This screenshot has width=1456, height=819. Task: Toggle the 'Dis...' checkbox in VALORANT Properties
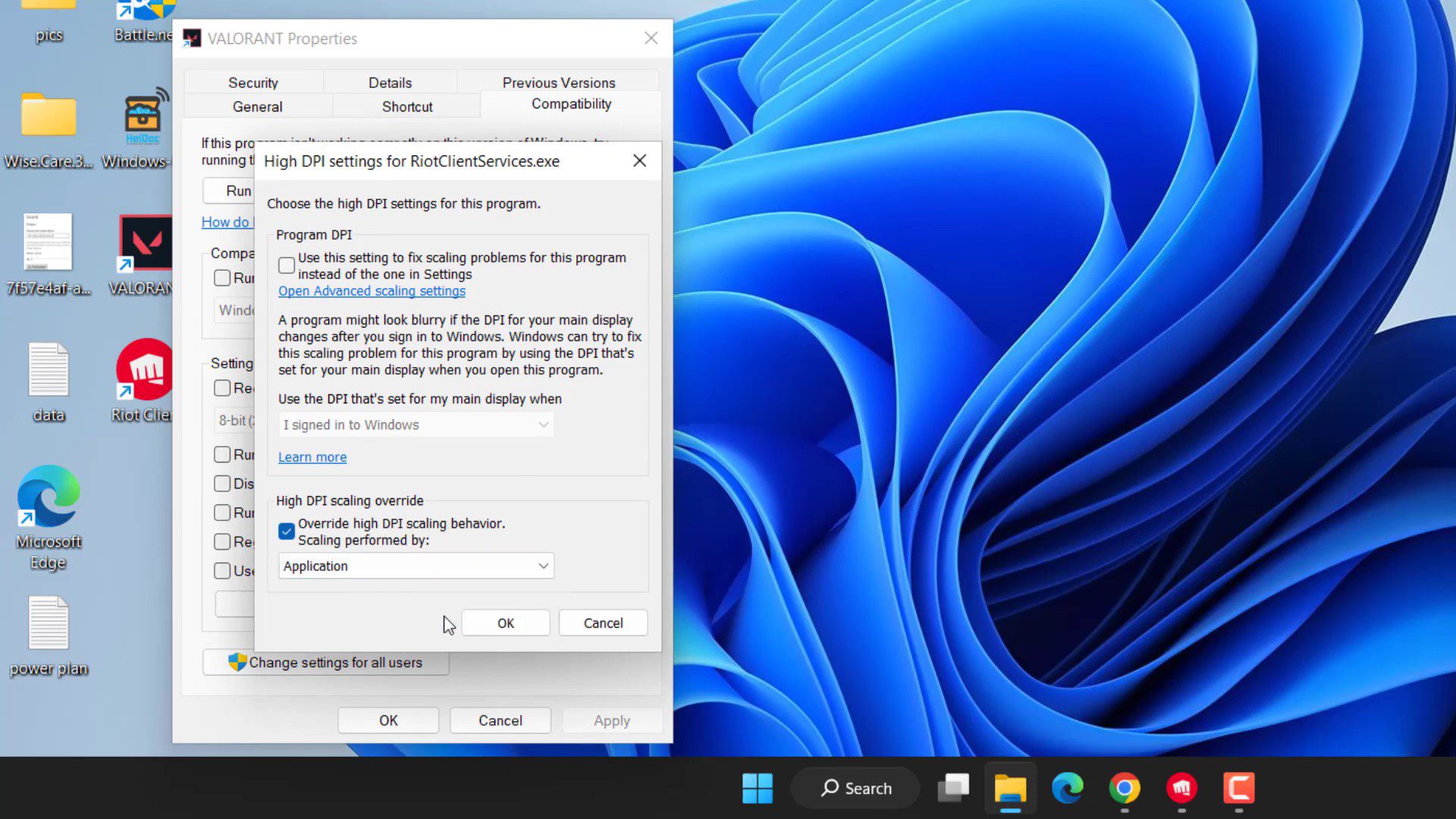tap(222, 484)
